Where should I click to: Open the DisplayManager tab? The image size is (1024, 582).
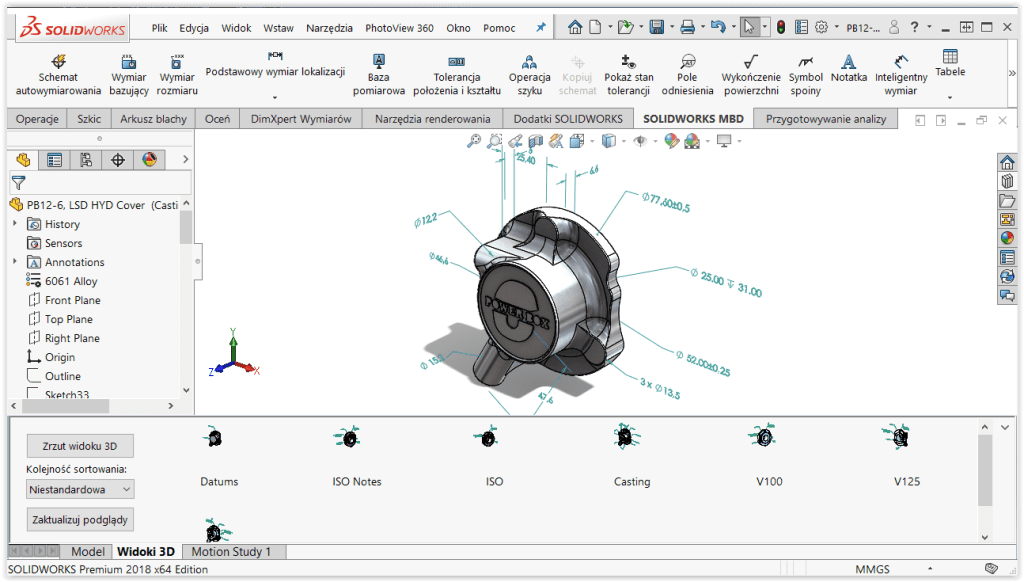150,160
